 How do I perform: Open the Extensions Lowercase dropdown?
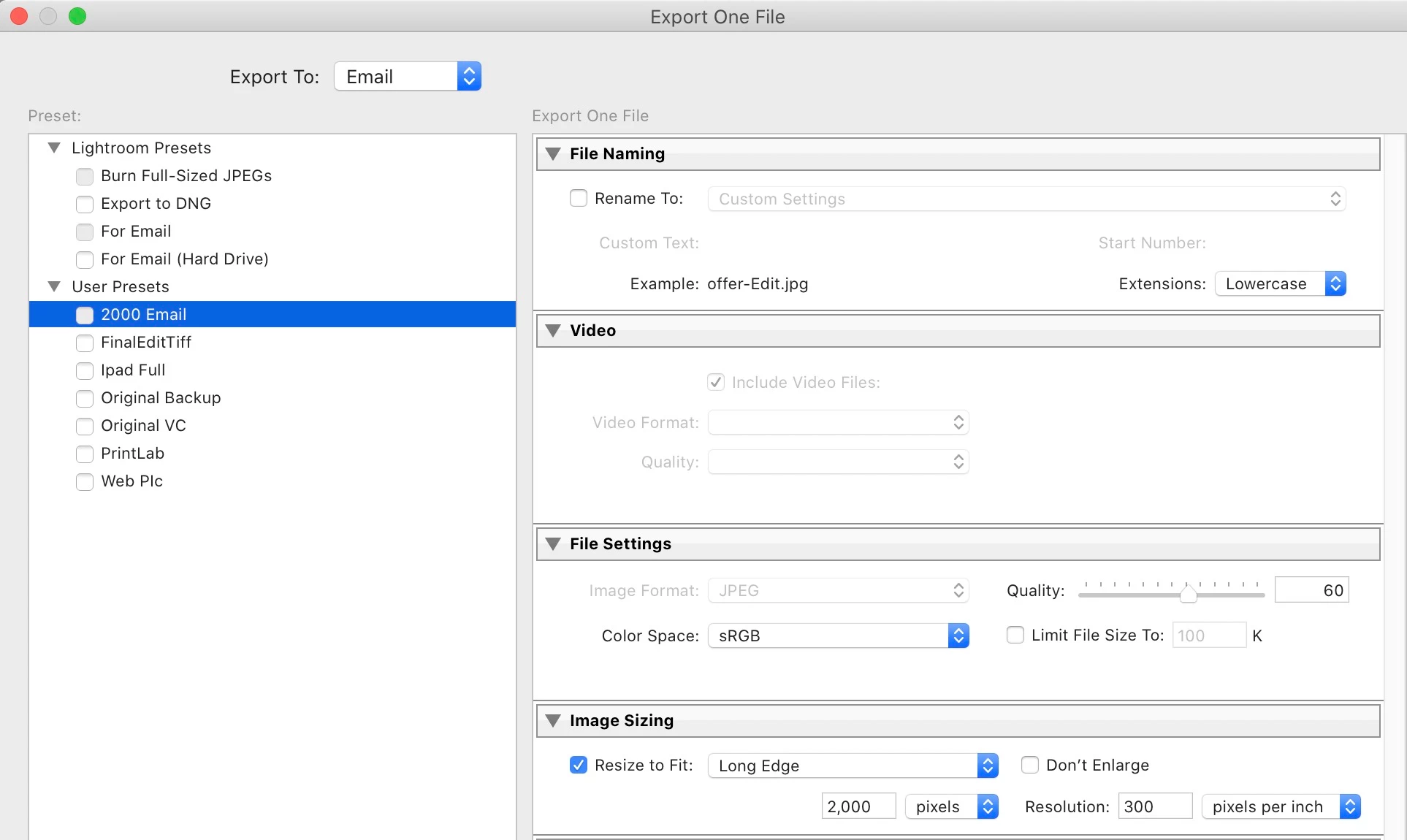point(1280,284)
